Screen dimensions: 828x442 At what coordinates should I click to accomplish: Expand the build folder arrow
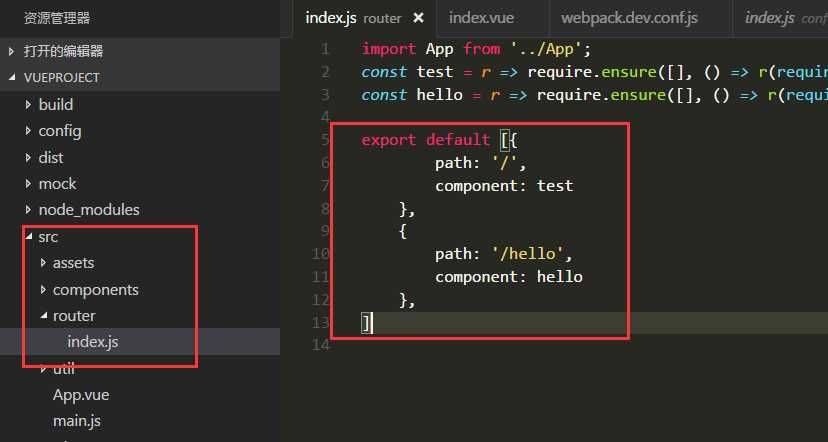[x=28, y=104]
